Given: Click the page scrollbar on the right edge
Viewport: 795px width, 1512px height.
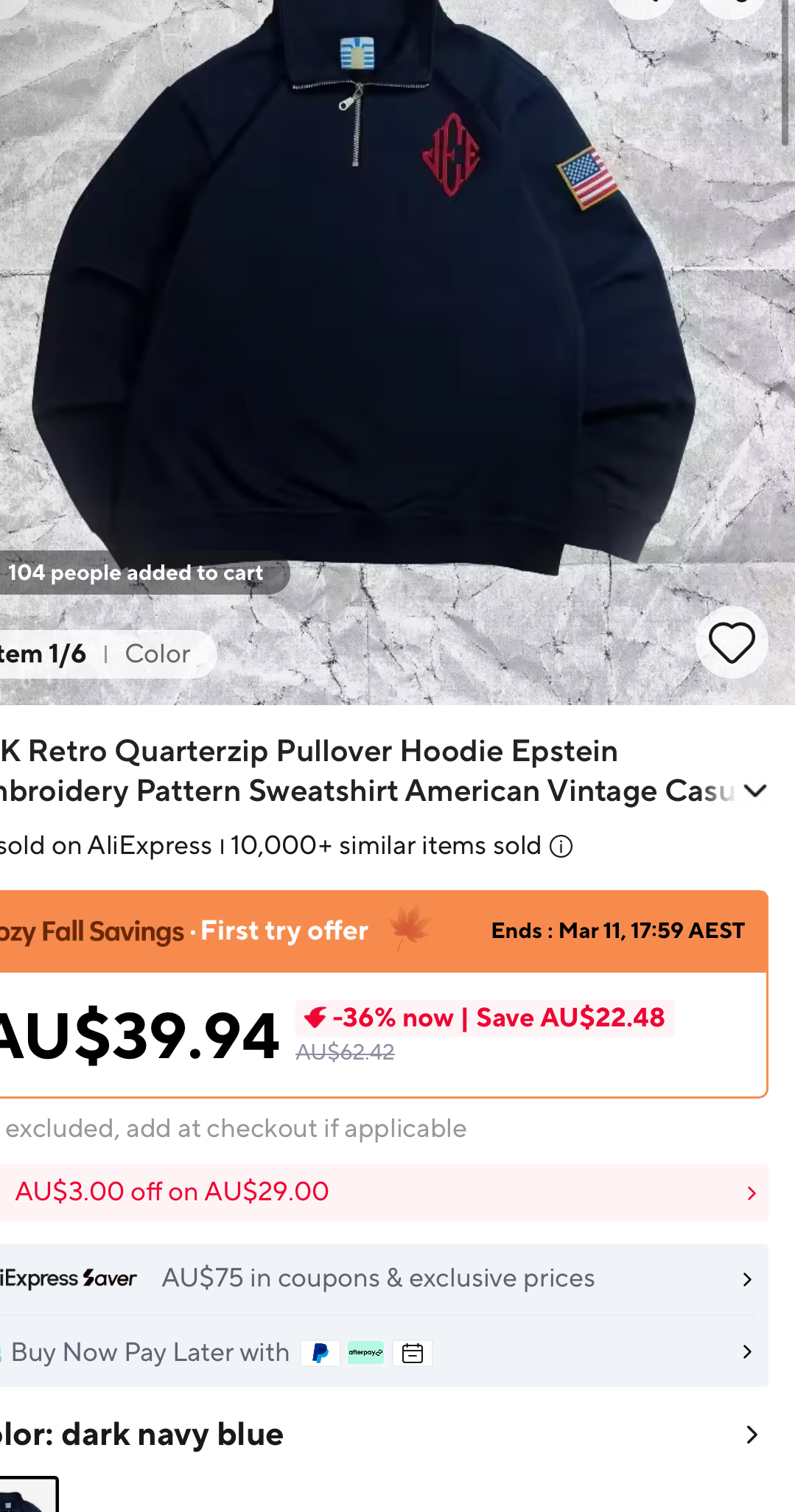Looking at the screenshot, I should click(x=785, y=74).
